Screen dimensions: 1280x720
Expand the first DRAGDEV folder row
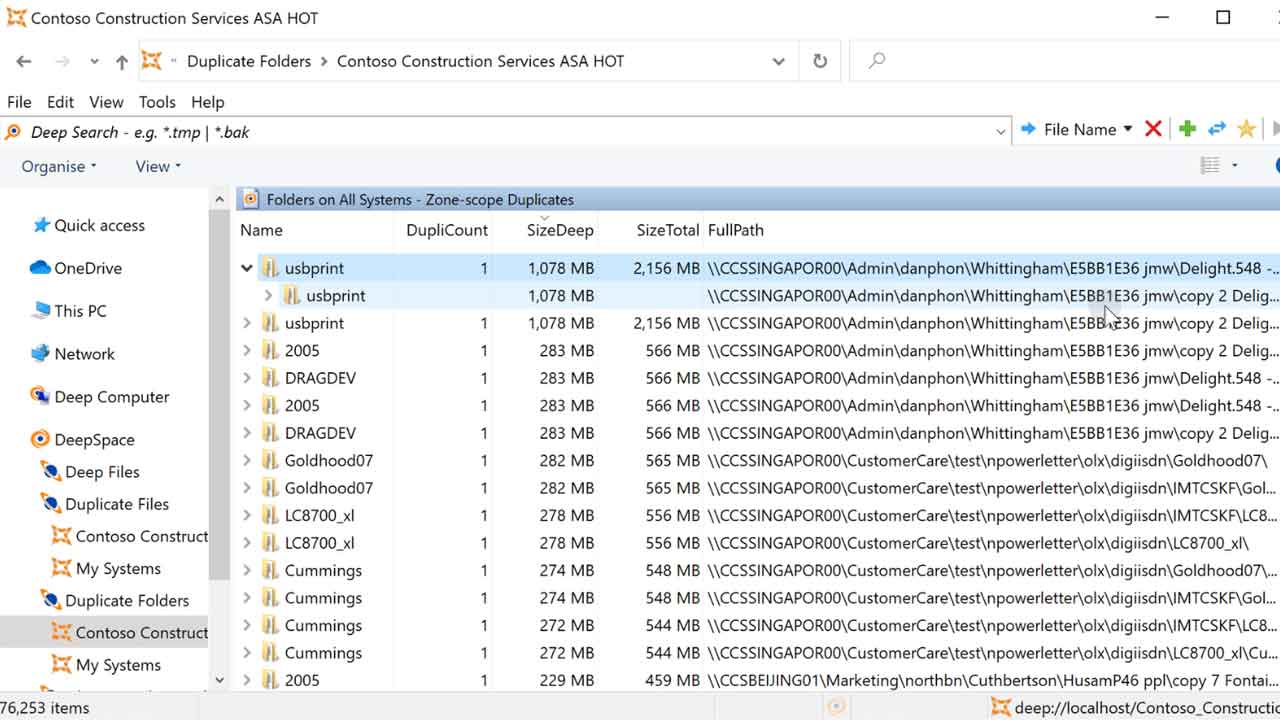[247, 378]
